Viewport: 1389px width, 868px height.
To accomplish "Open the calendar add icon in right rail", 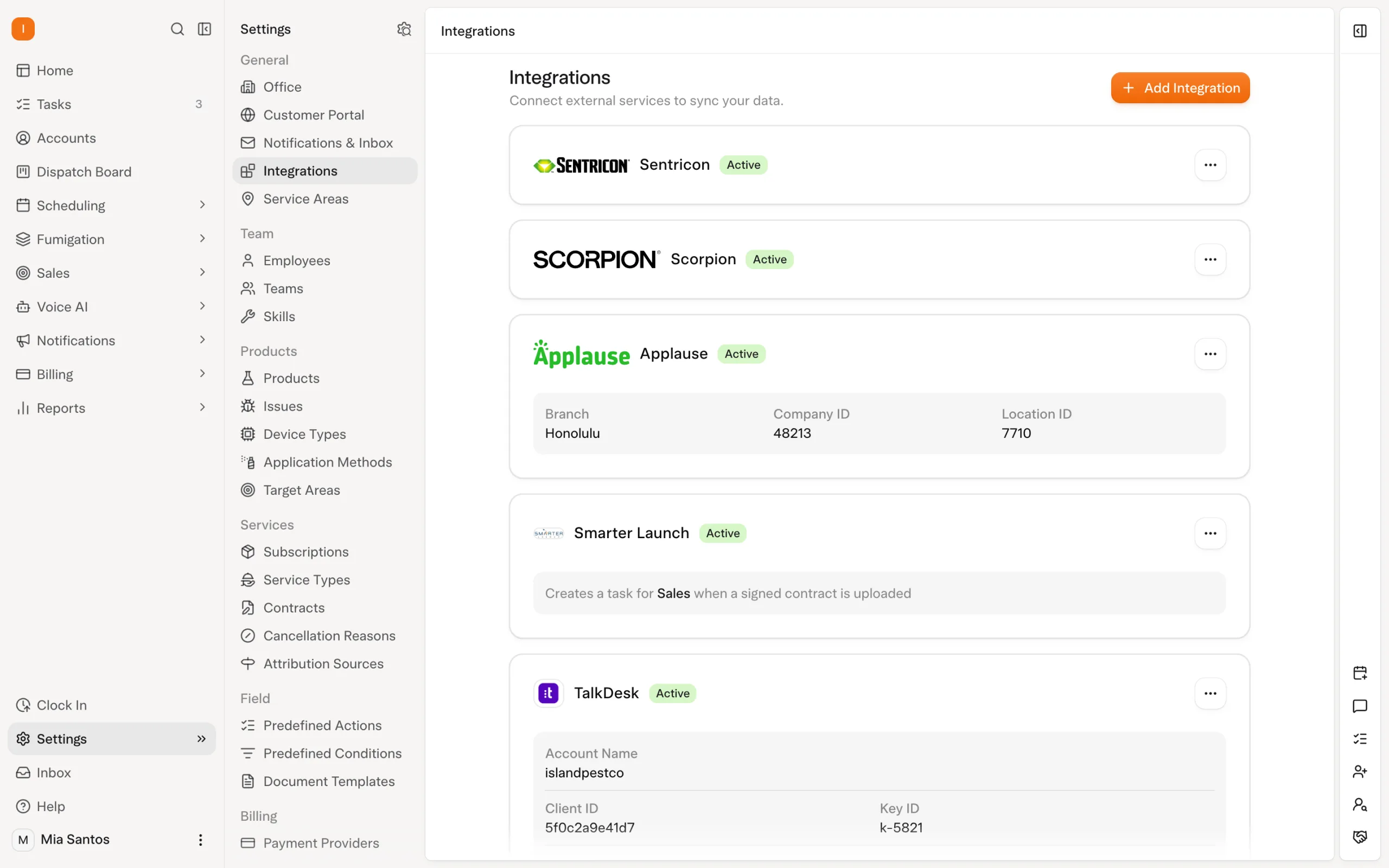I will click(x=1360, y=673).
